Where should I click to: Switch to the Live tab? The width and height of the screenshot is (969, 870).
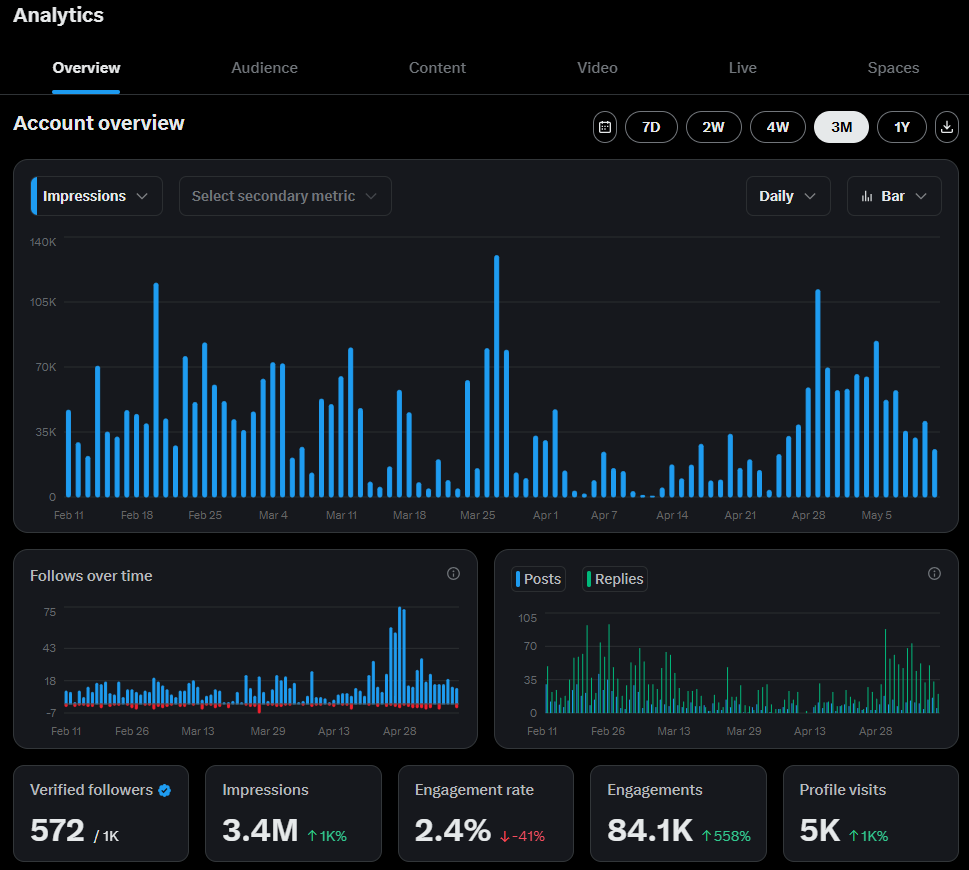pos(742,68)
